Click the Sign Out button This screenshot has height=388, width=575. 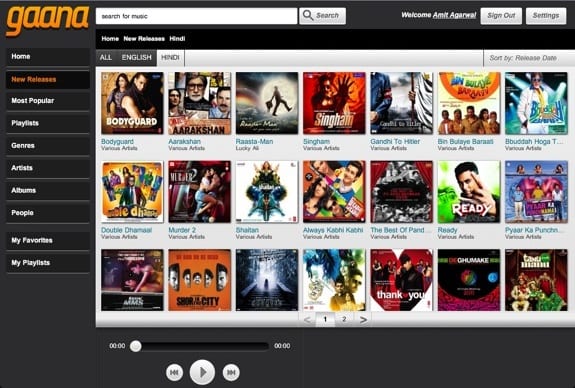[x=501, y=16]
